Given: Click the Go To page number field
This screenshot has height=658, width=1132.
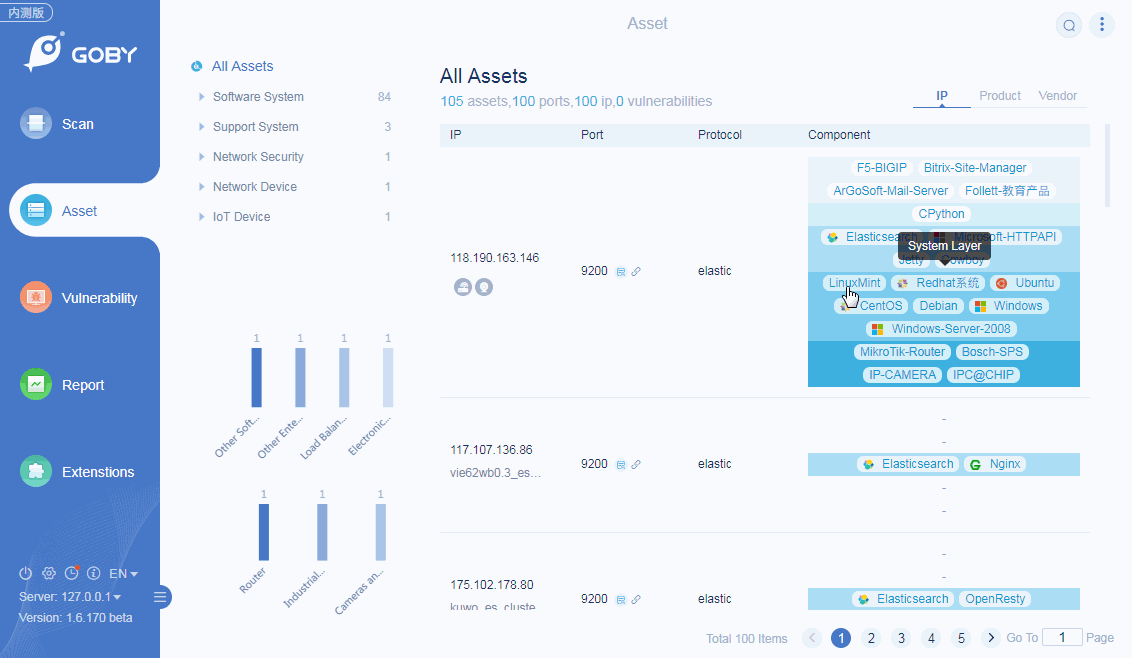Looking at the screenshot, I should coord(1062,637).
